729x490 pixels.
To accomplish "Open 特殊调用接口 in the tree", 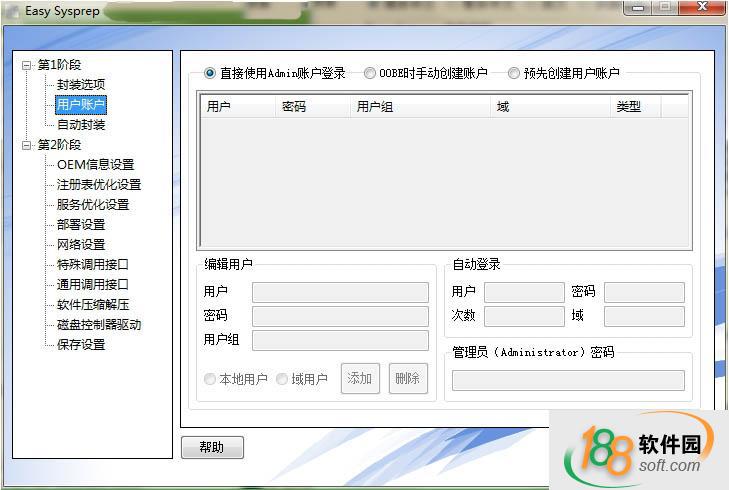I will point(93,265).
